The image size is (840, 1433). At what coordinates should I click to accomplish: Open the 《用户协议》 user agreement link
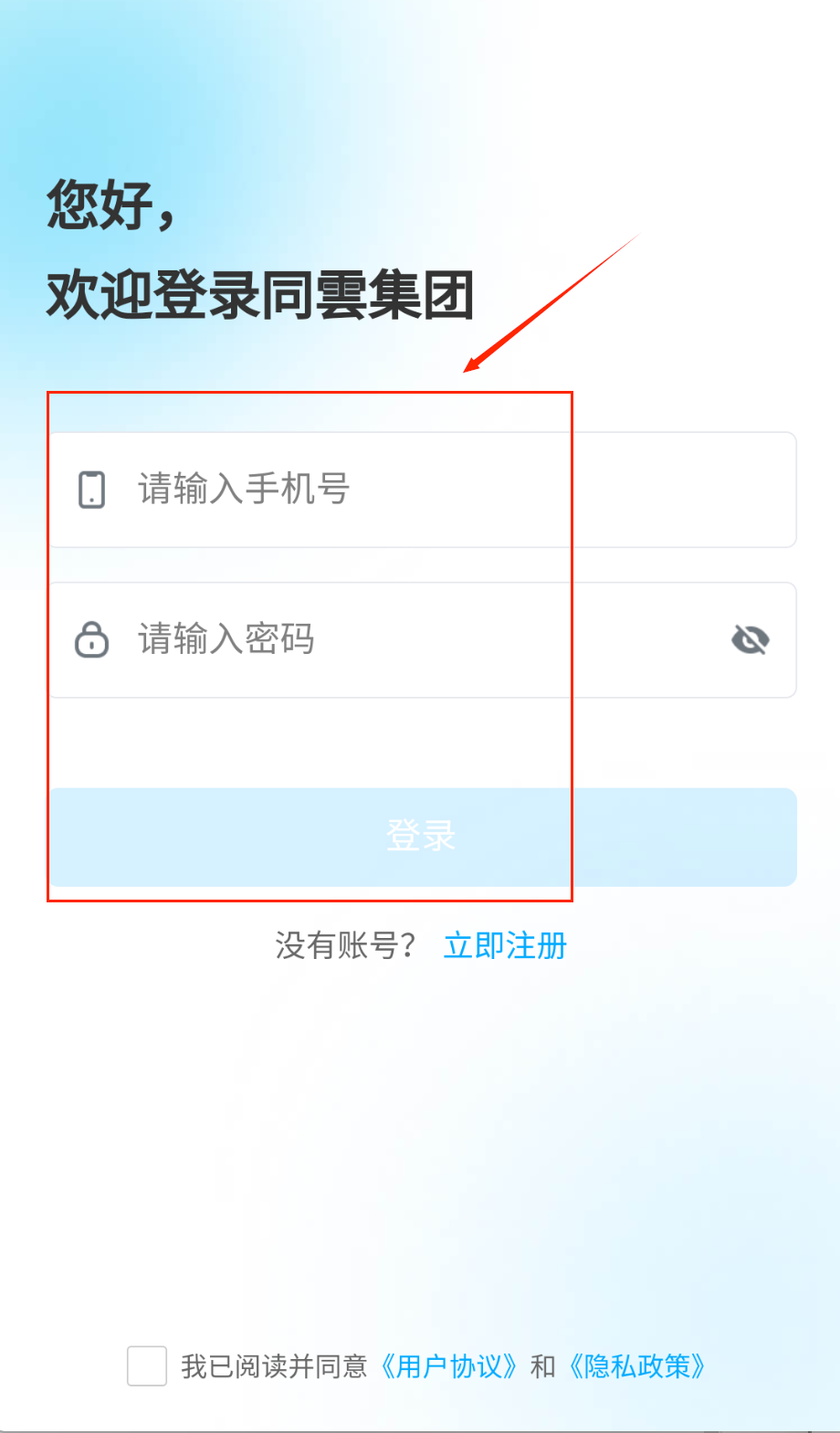[448, 1366]
